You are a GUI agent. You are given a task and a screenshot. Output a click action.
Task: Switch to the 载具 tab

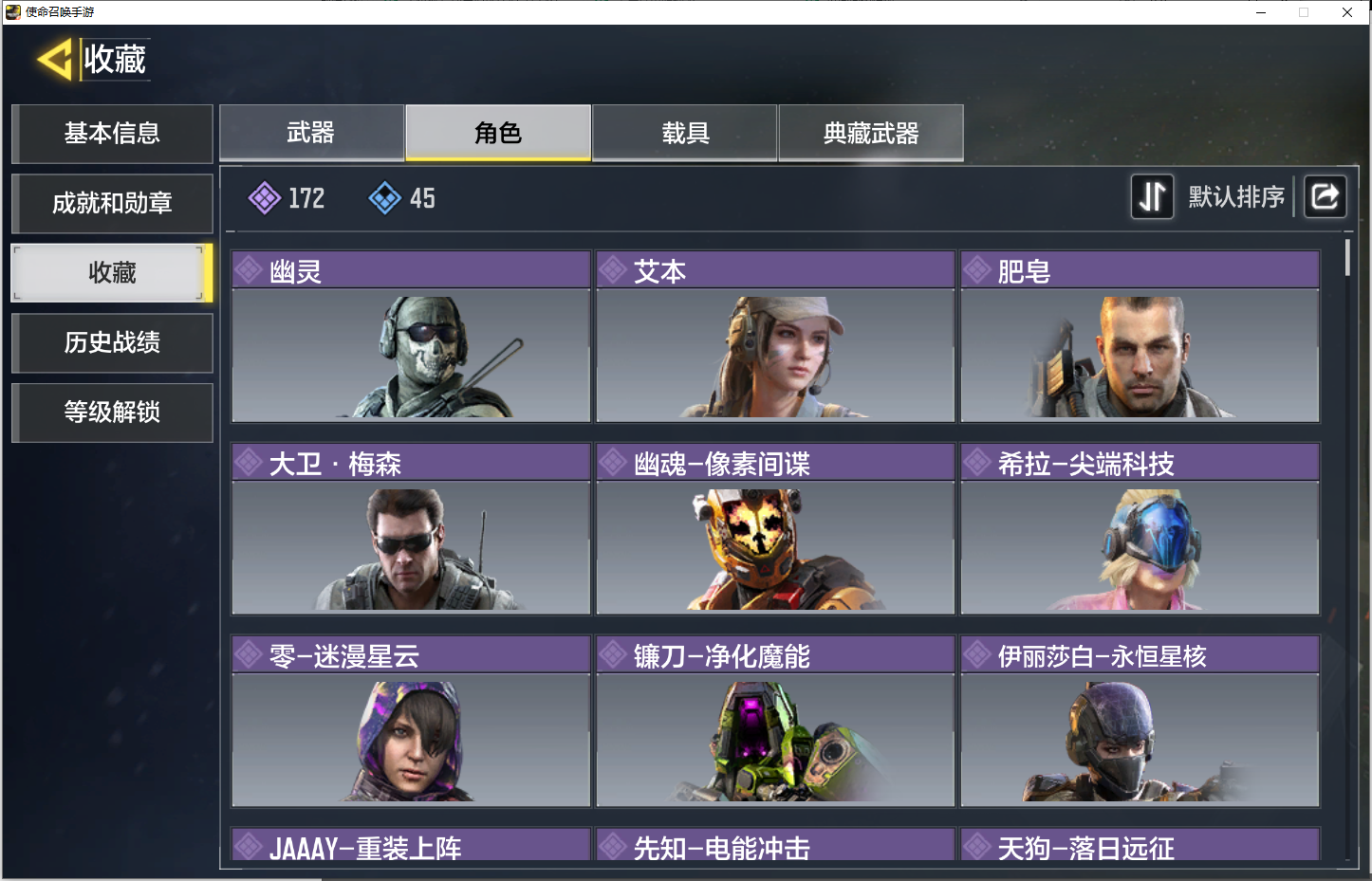[685, 133]
